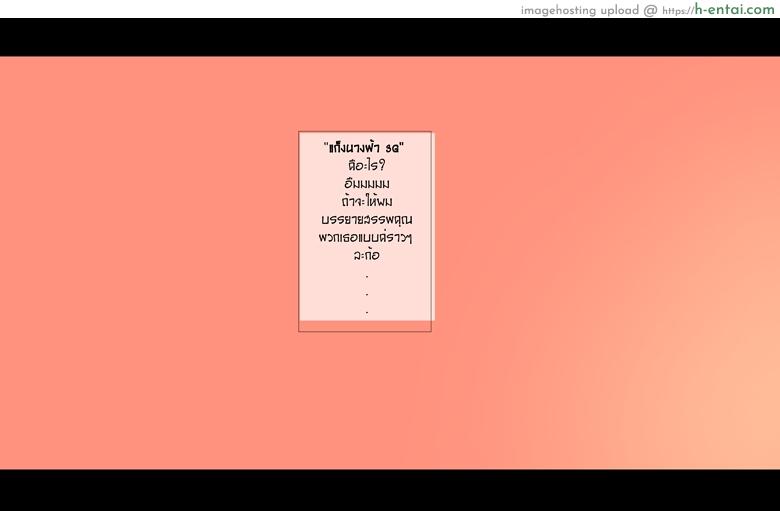
Task: Click the darker strip at text box bottom
Action: (365, 326)
